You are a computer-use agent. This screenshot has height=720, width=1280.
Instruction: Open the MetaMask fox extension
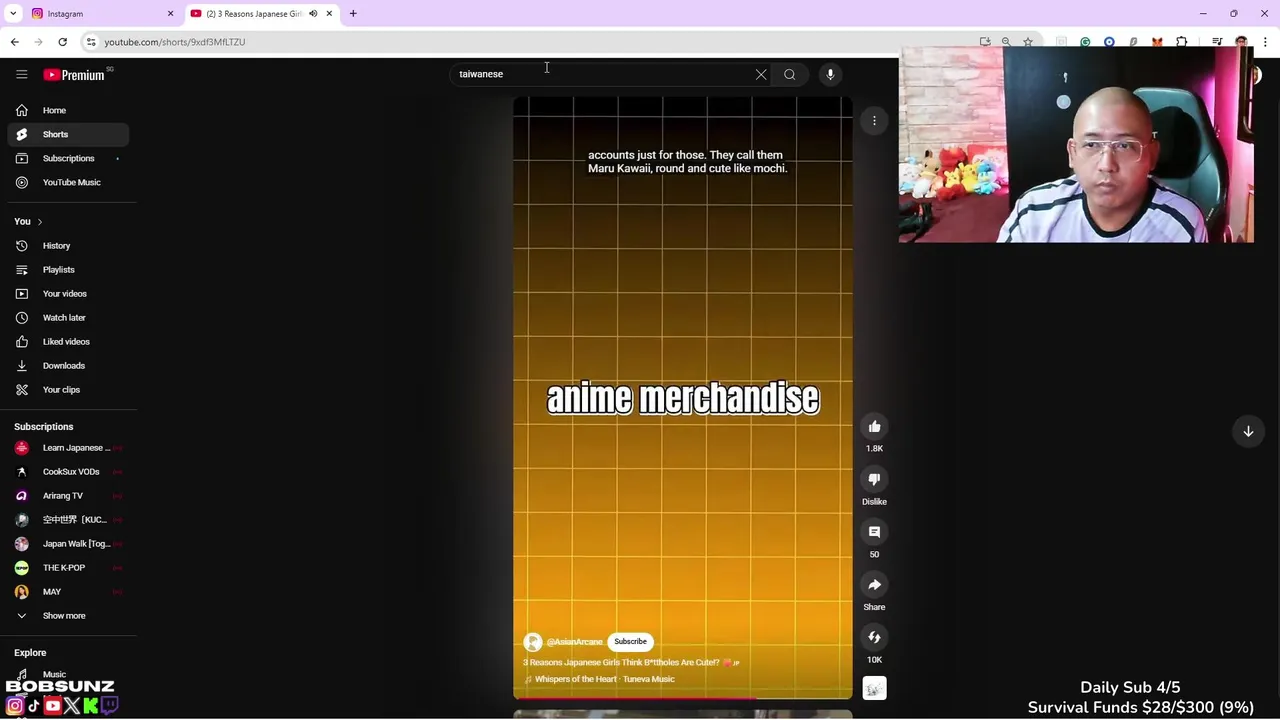coord(1157,42)
